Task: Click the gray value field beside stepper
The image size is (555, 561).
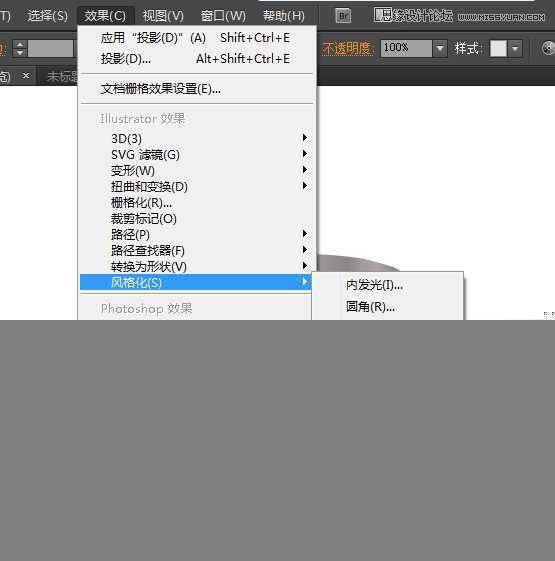Action: tap(50, 48)
